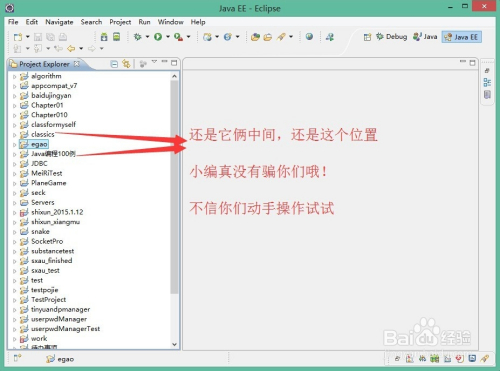Open the Help menu
This screenshot has height=371, width=500.
click(198, 22)
